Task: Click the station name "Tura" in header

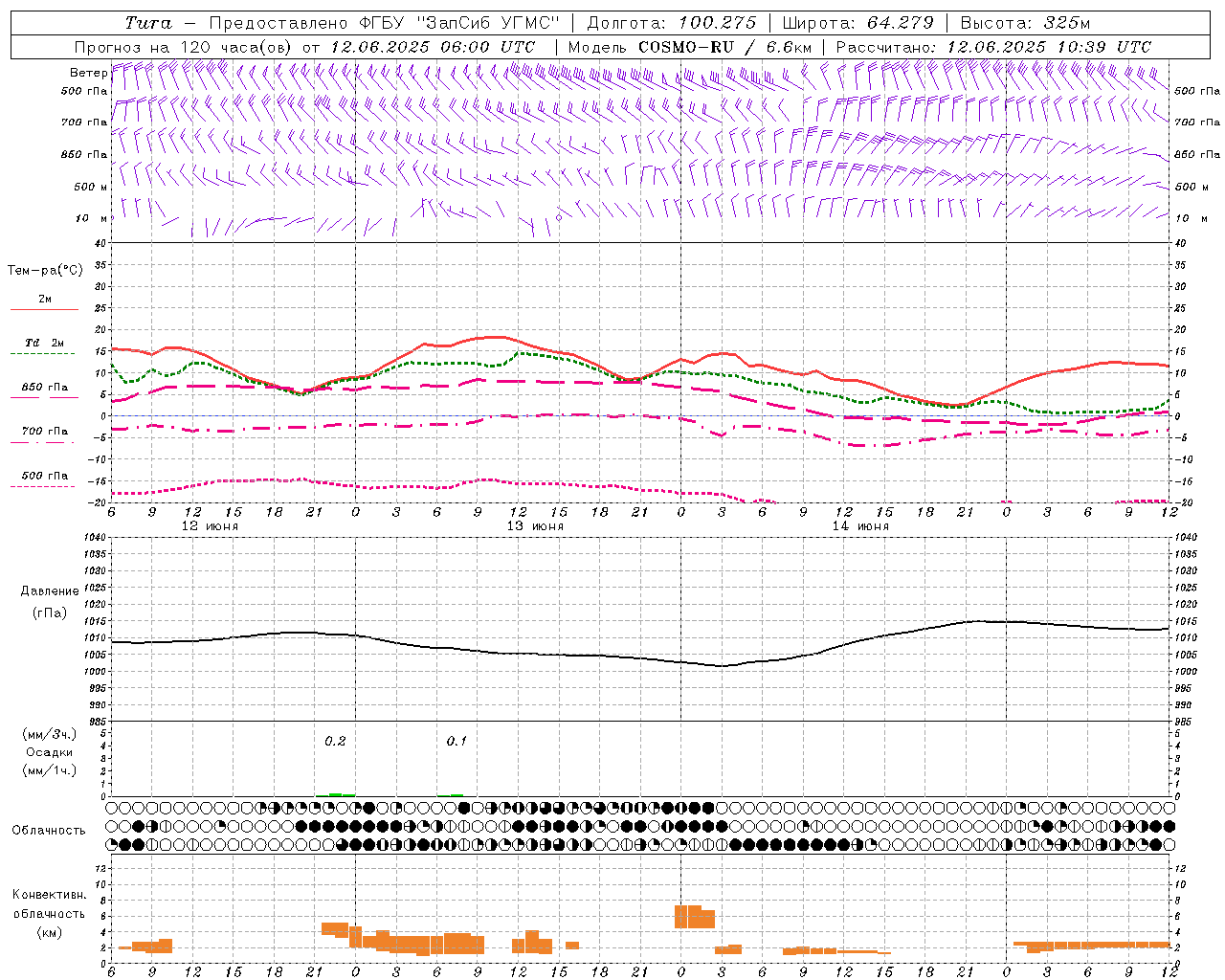Action: point(149,23)
